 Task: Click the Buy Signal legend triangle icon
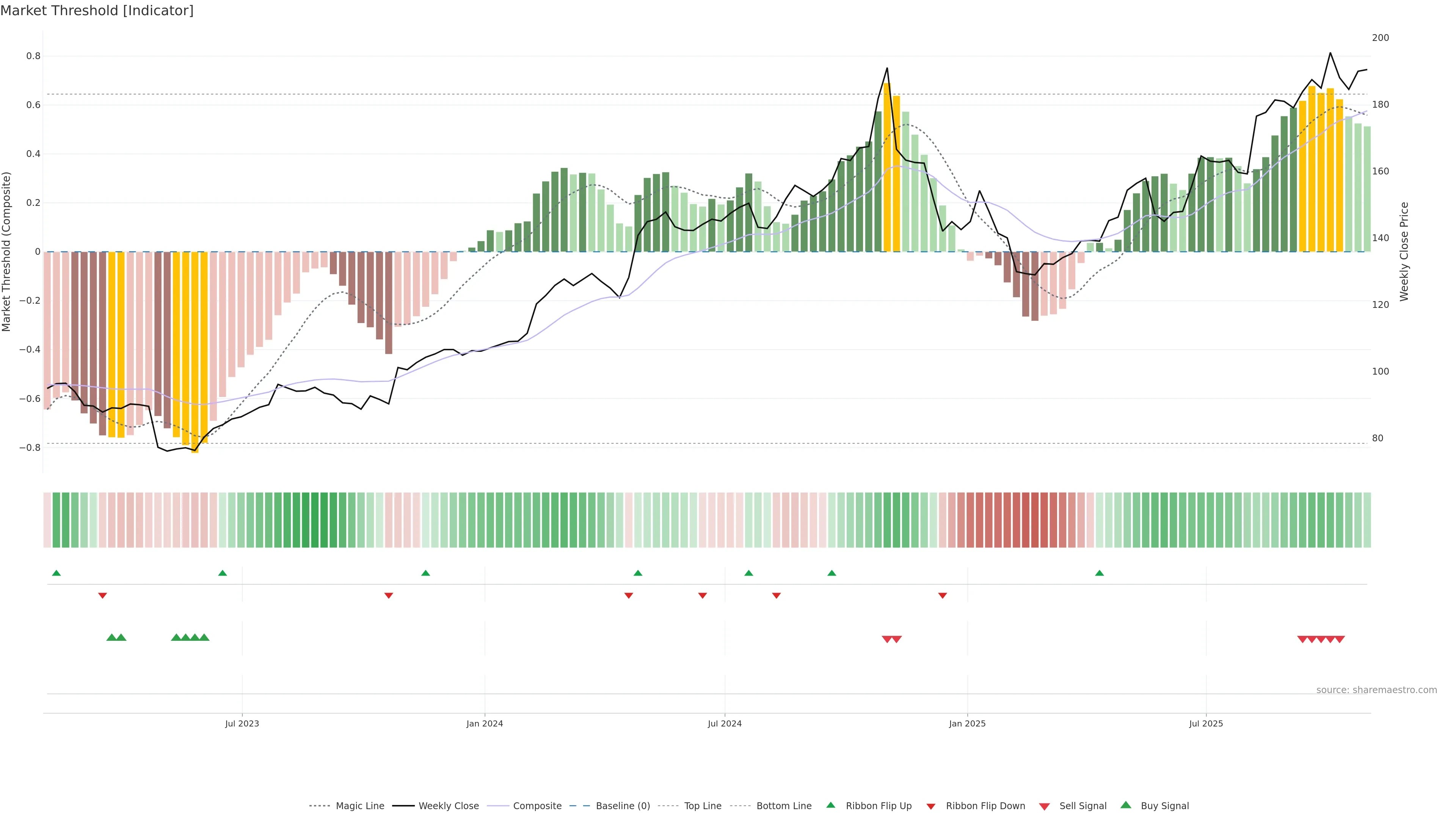[x=1125, y=805]
